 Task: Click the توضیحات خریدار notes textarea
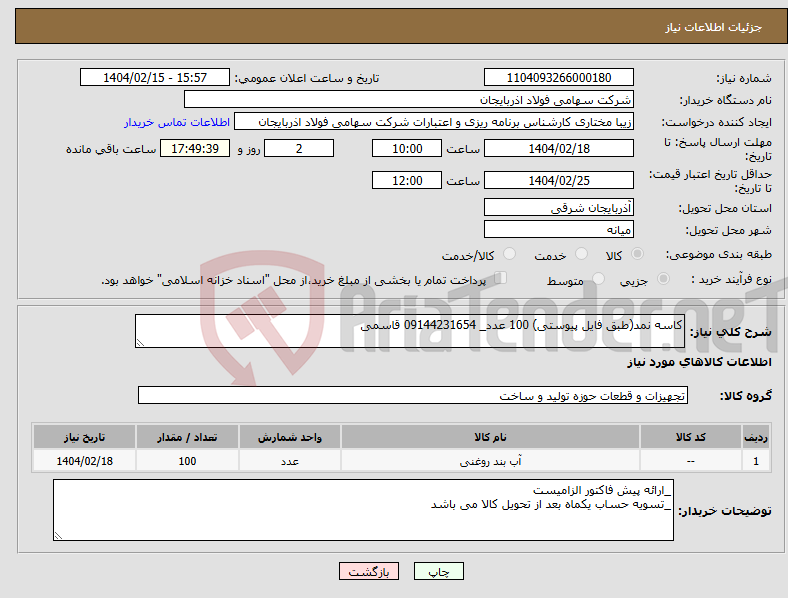[363, 511]
